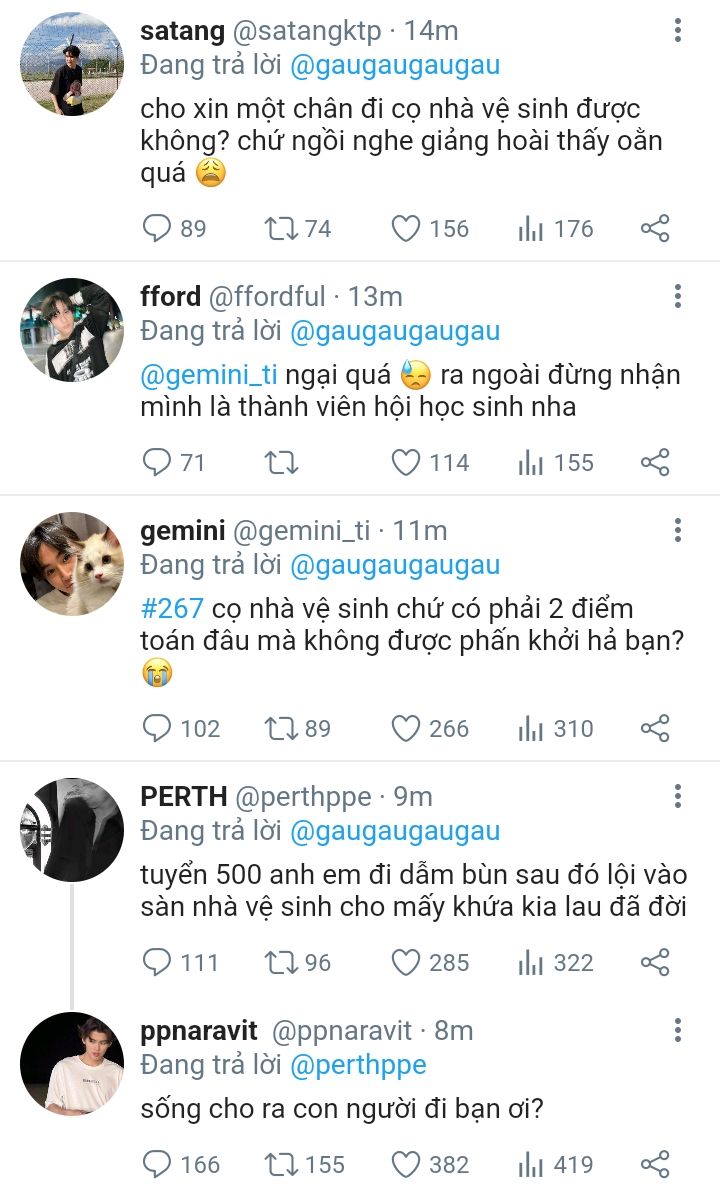Open gemini's profile picture with cat
The height and width of the screenshot is (1194, 720).
tap(72, 563)
